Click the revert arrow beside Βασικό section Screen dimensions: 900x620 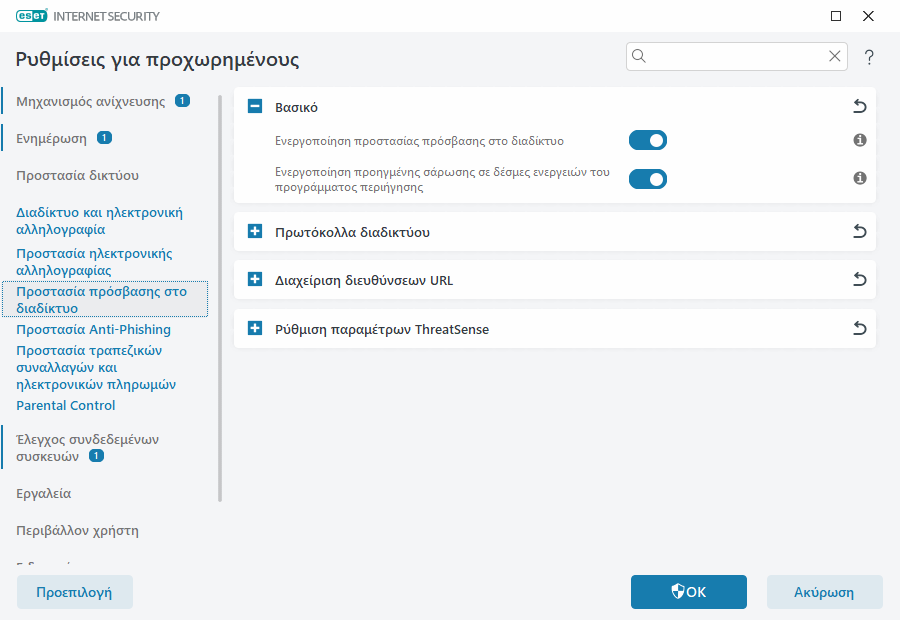pyautogui.click(x=859, y=107)
